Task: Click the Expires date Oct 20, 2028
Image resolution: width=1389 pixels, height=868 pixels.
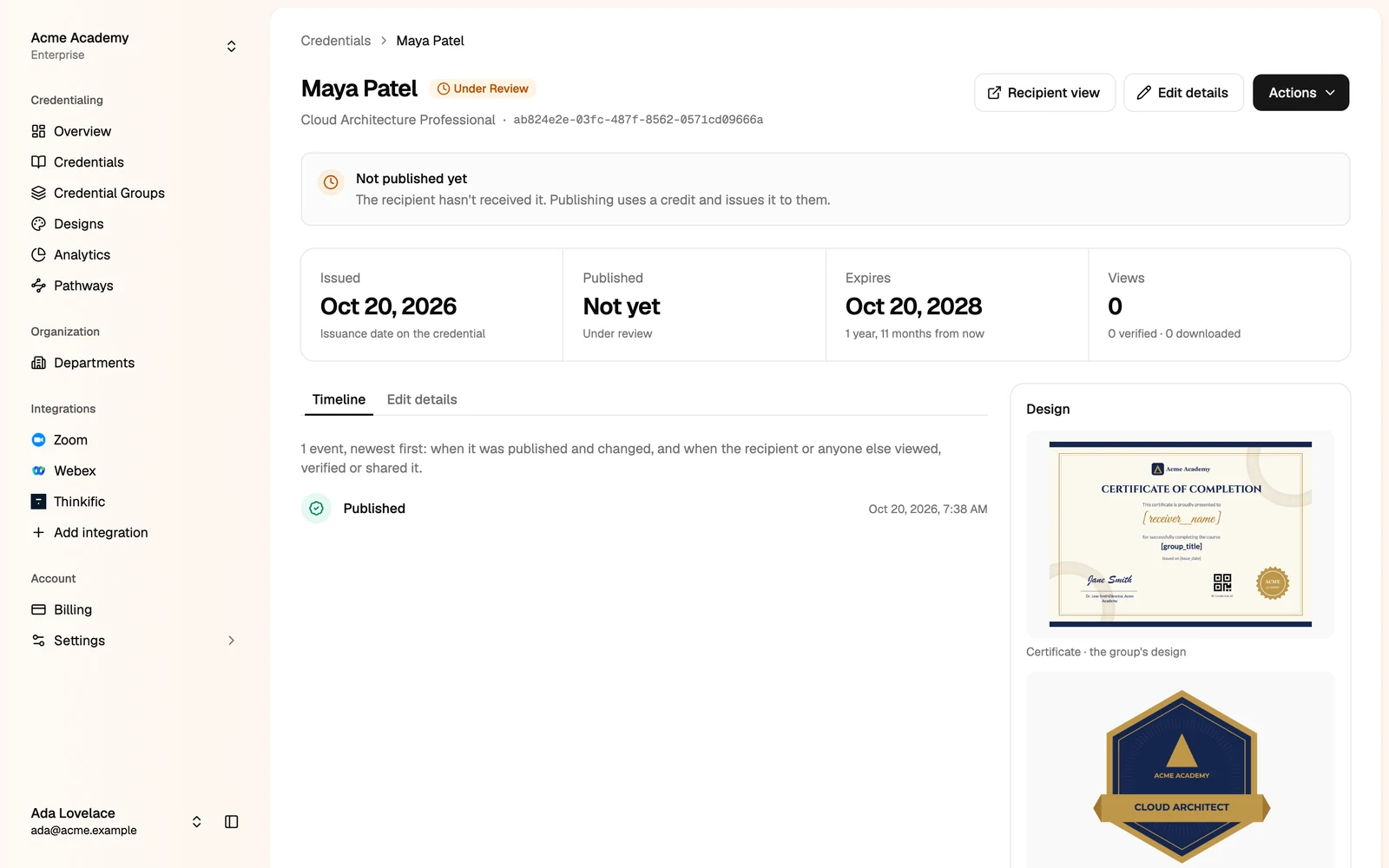Action: coord(913,306)
